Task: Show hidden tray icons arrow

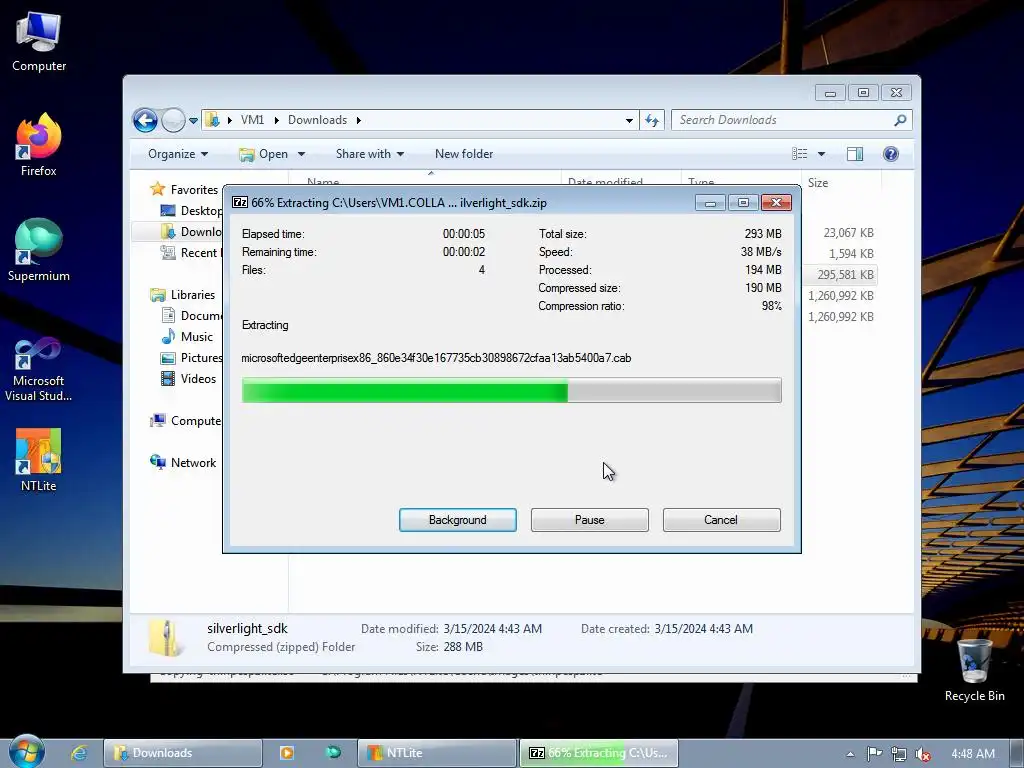Action: coord(850,754)
